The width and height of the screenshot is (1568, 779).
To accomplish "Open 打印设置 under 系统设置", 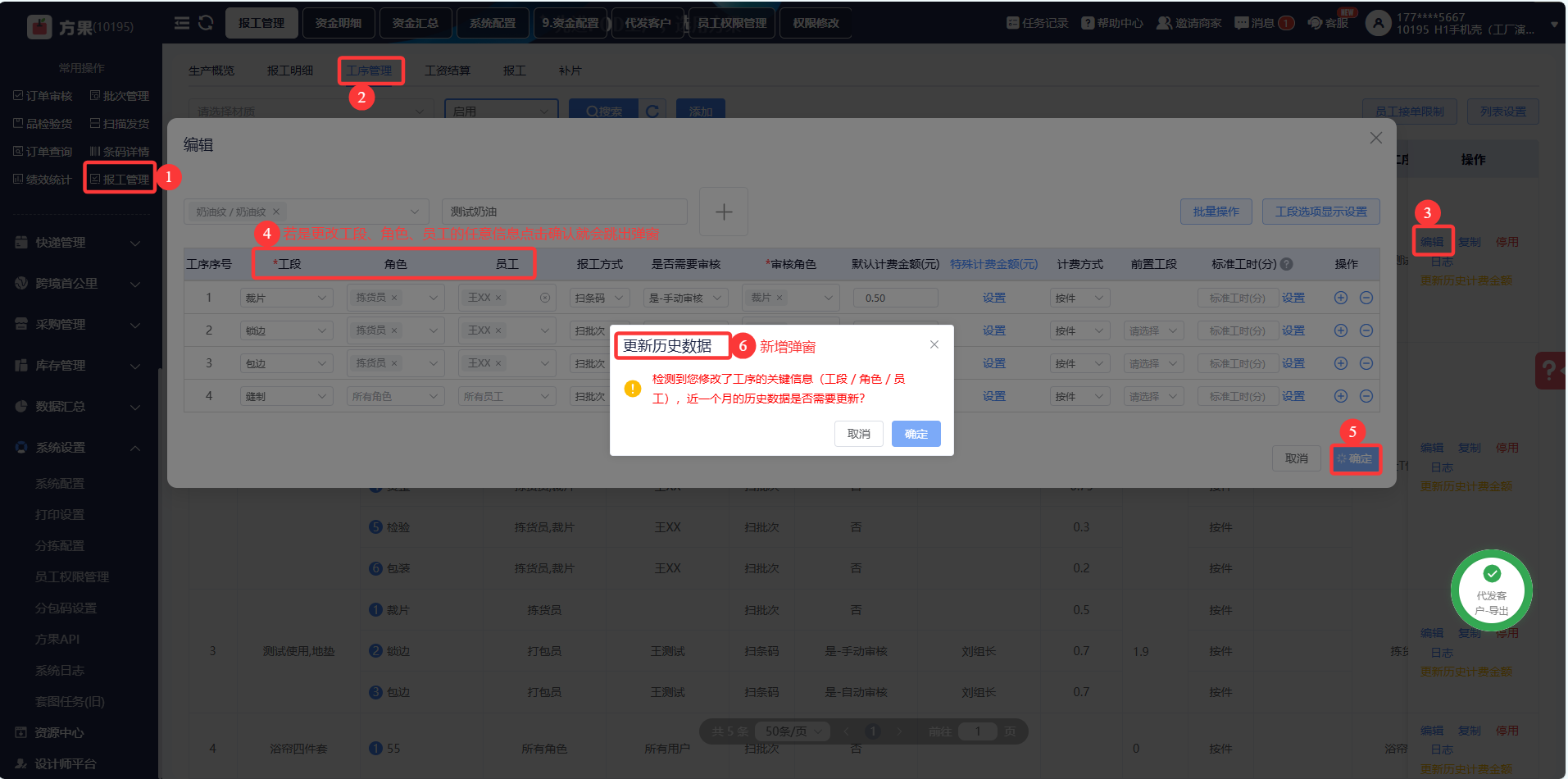I will coord(60,515).
